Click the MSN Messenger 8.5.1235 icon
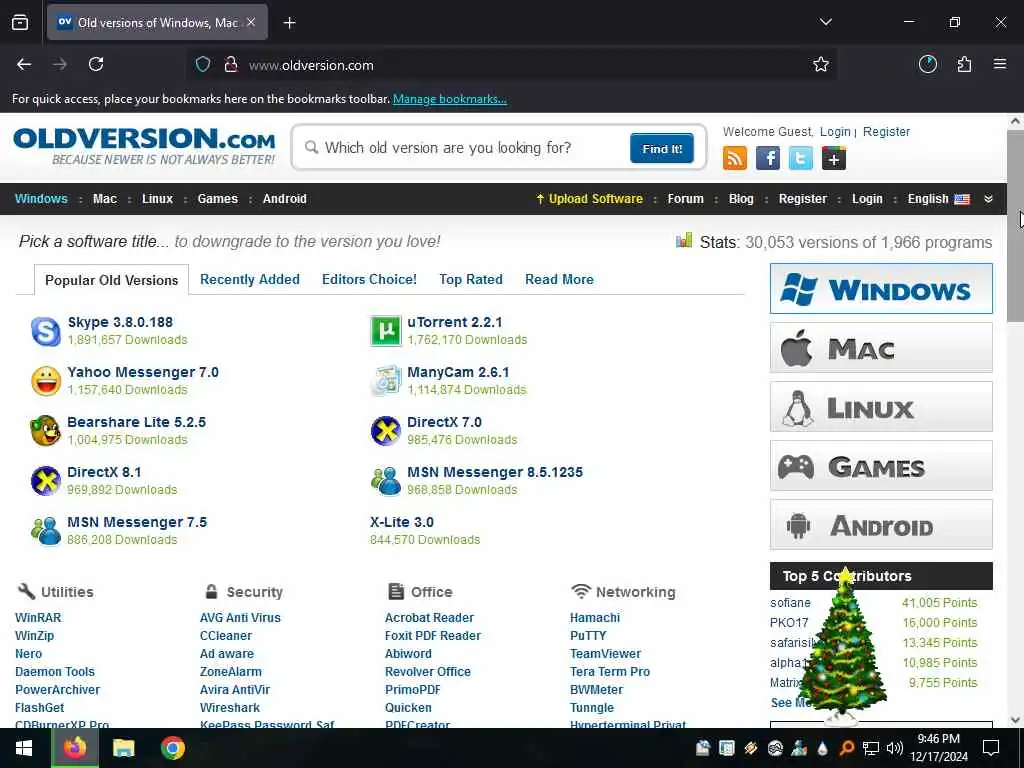Image resolution: width=1024 pixels, height=768 pixels. click(385, 481)
